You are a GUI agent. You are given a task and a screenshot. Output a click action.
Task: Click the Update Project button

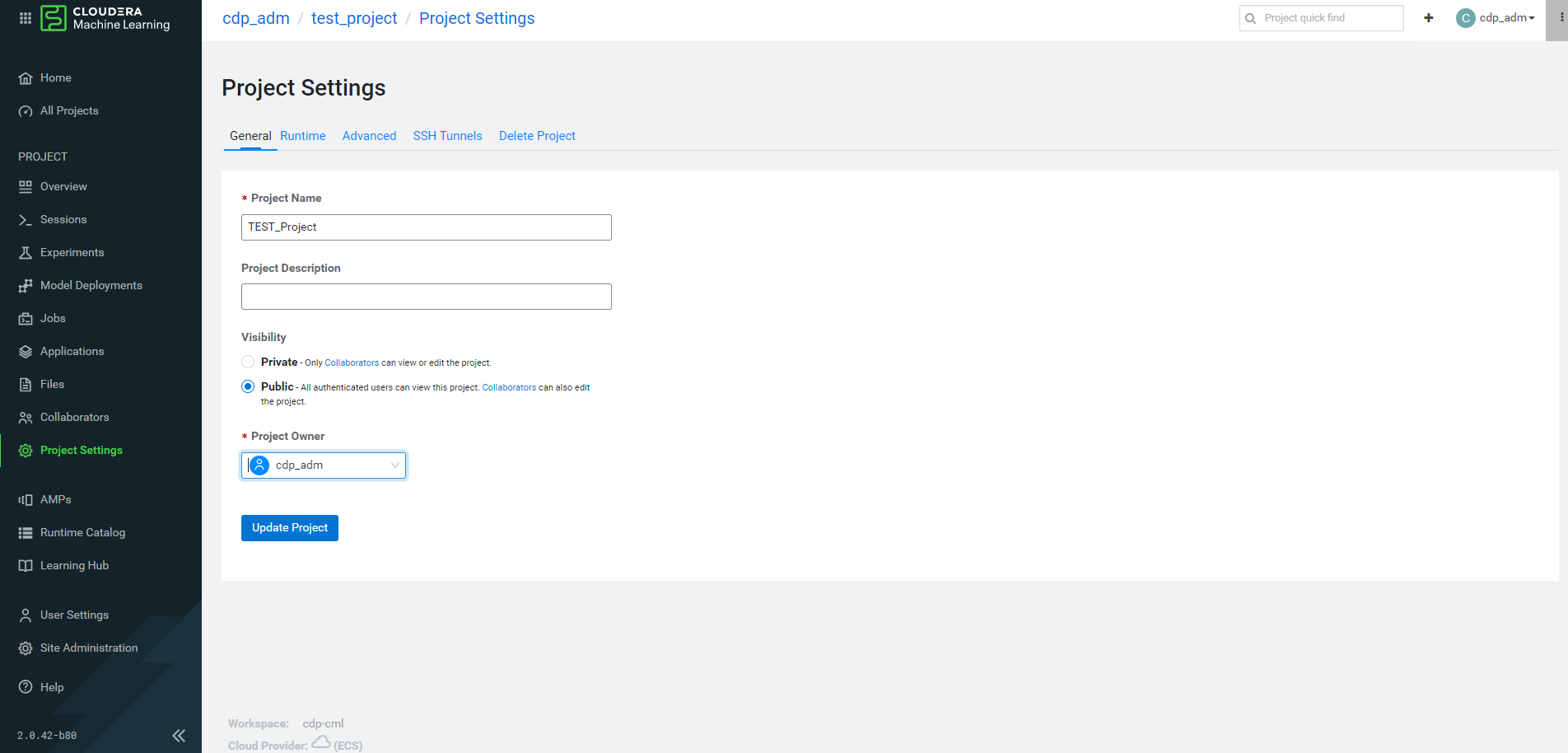[289, 527]
